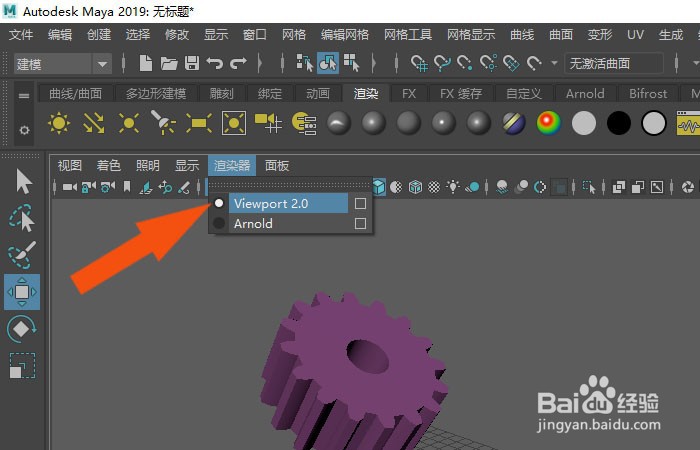The width and height of the screenshot is (700, 450).
Task: Open the 创建 menu
Action: 99,34
